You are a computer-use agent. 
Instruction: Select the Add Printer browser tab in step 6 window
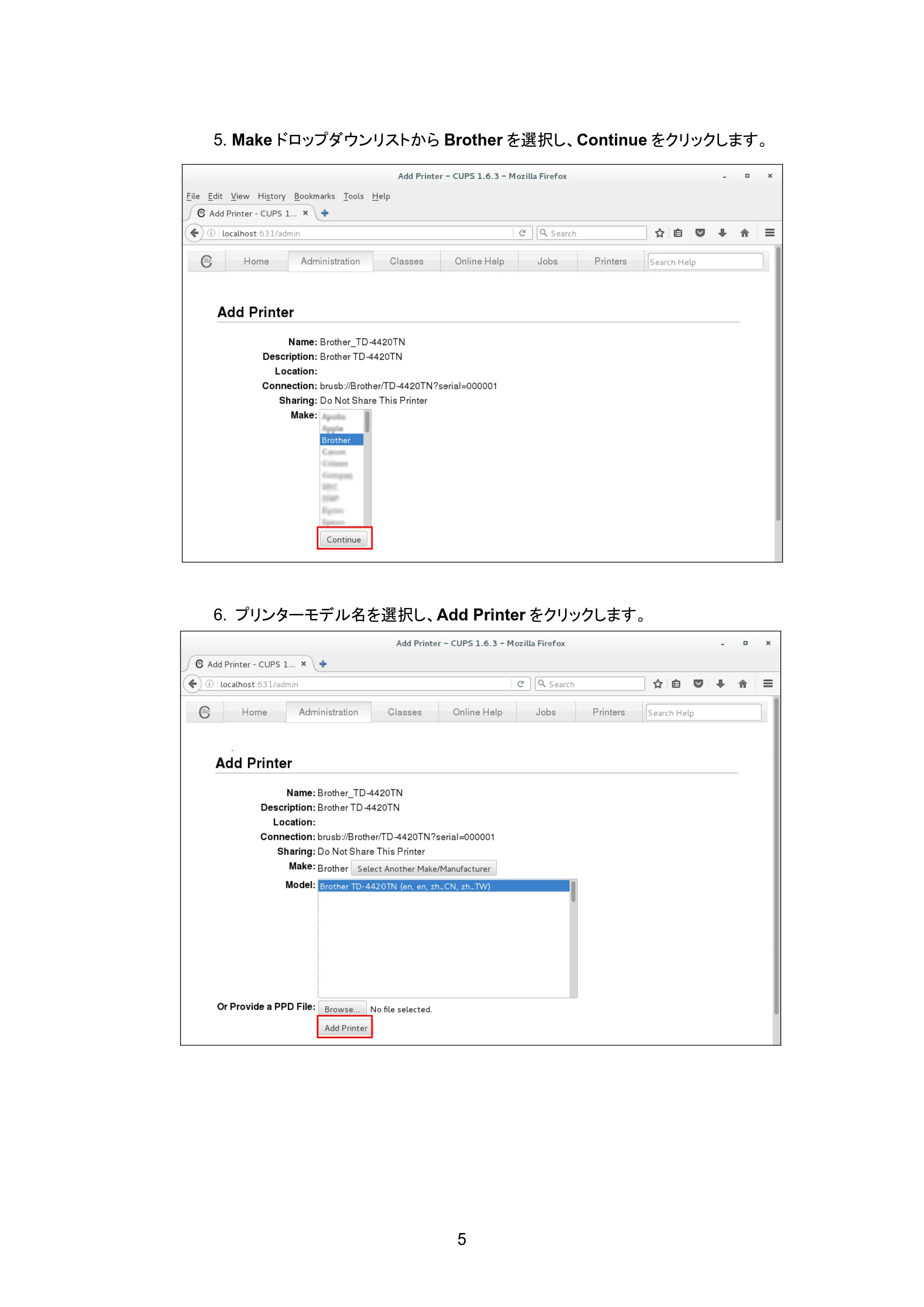(250, 664)
